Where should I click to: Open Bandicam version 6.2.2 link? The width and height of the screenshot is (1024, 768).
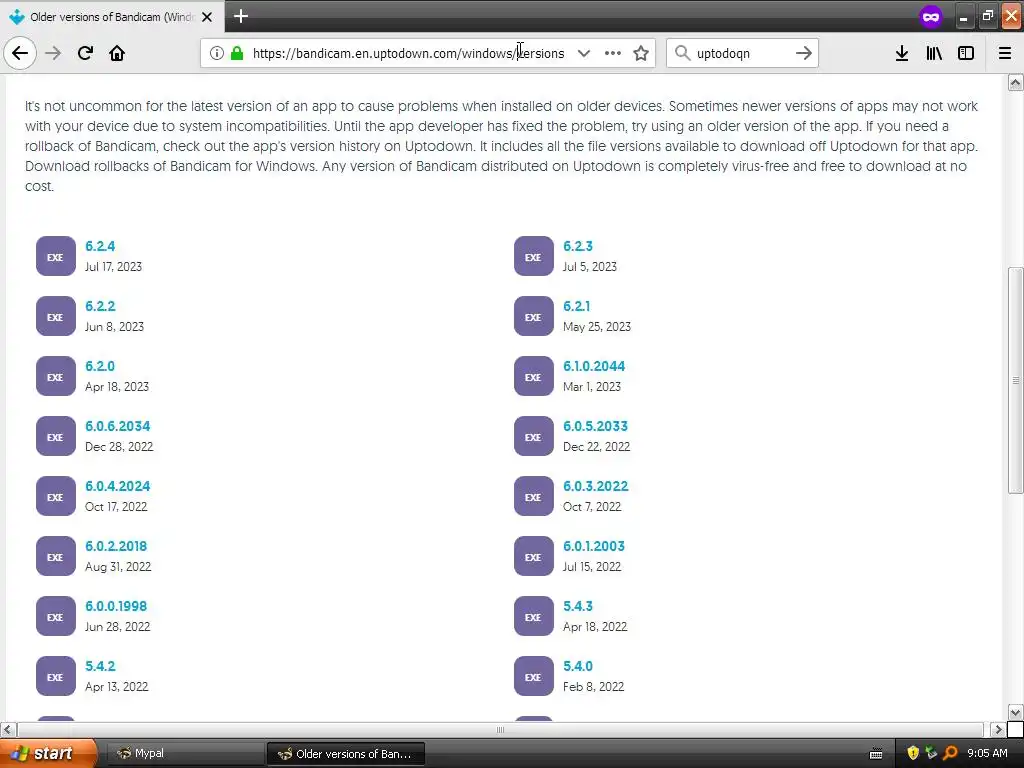tap(100, 306)
